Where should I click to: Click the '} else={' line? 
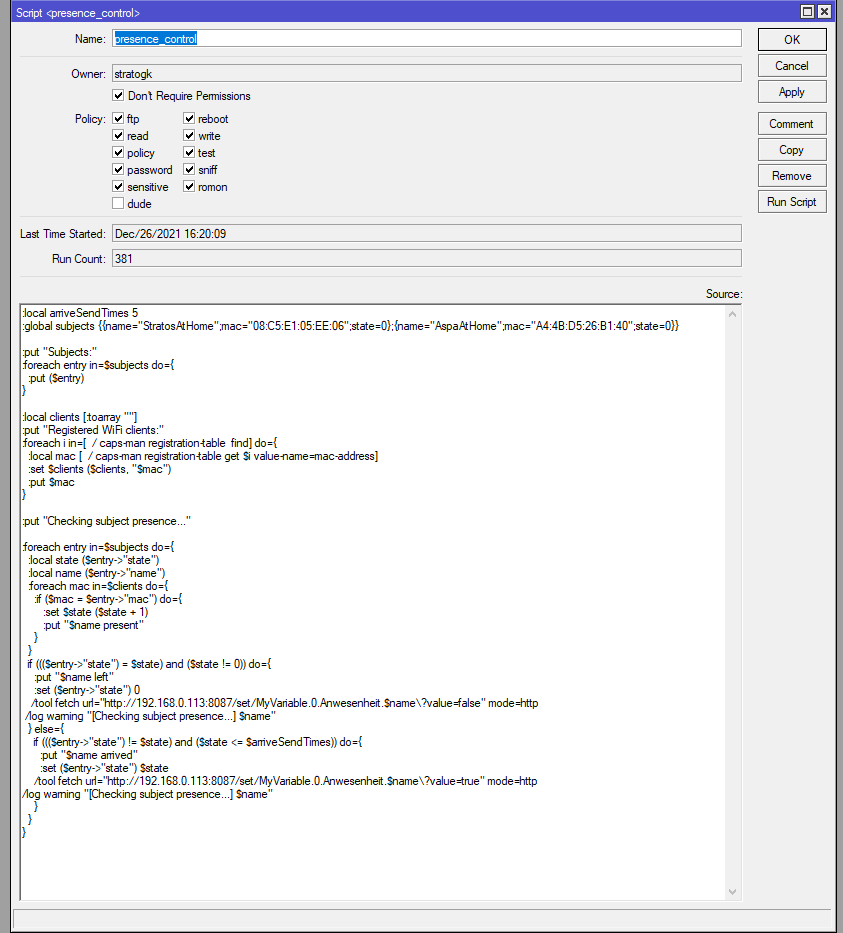(x=46, y=730)
